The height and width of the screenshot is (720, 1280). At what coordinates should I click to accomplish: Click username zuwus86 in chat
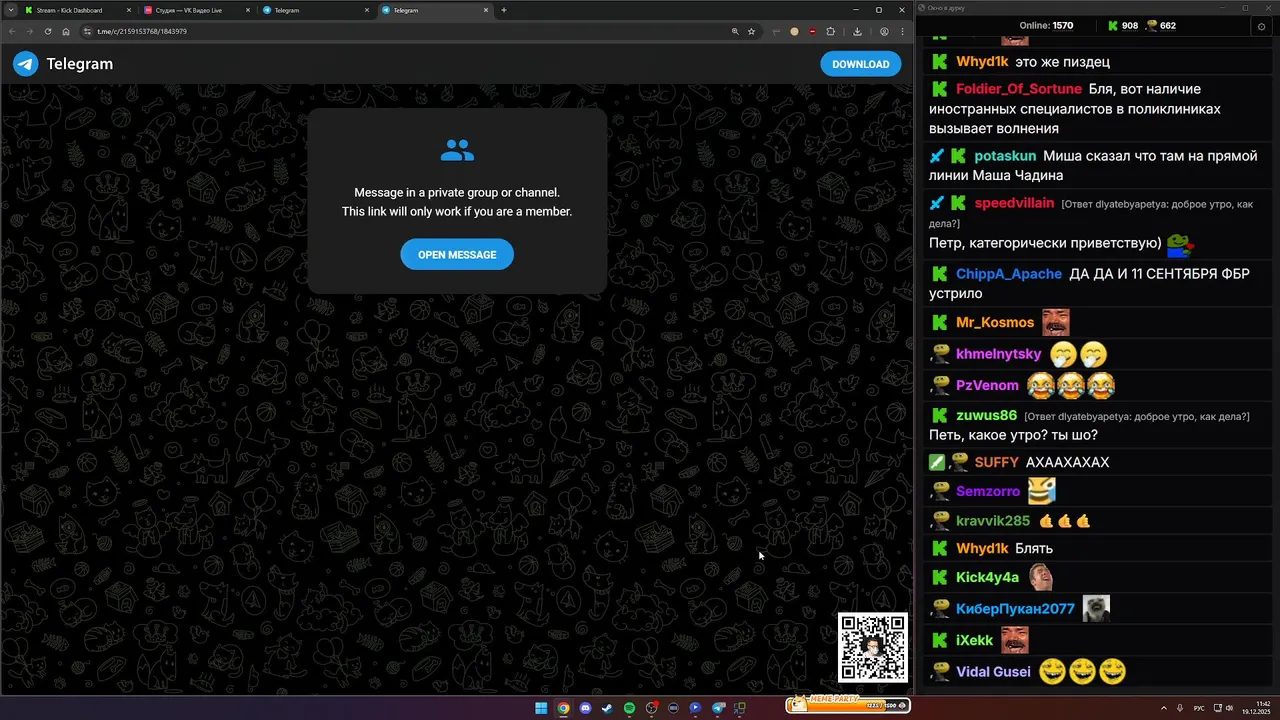(x=986, y=415)
